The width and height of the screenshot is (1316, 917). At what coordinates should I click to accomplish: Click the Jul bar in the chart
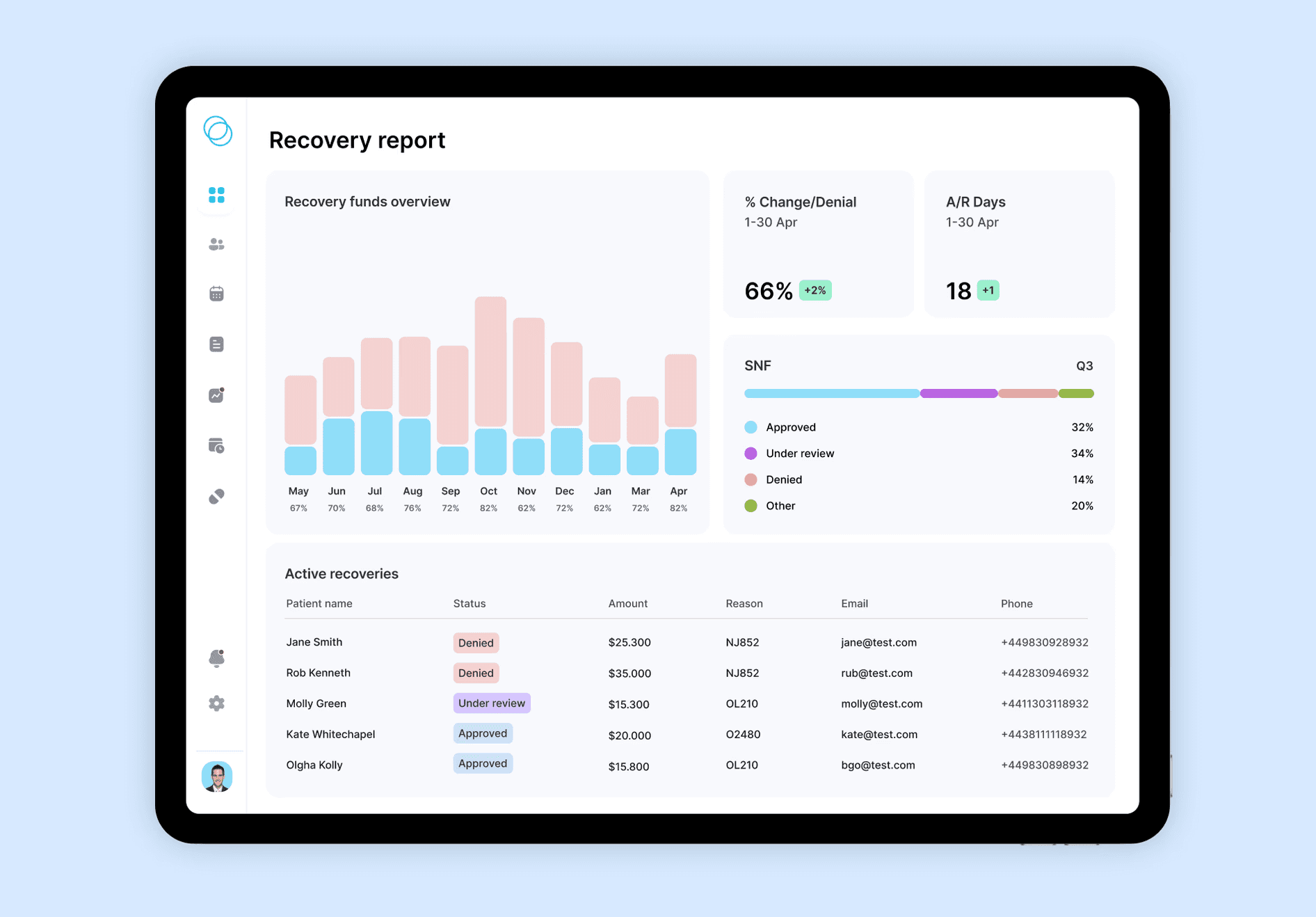[x=376, y=406]
